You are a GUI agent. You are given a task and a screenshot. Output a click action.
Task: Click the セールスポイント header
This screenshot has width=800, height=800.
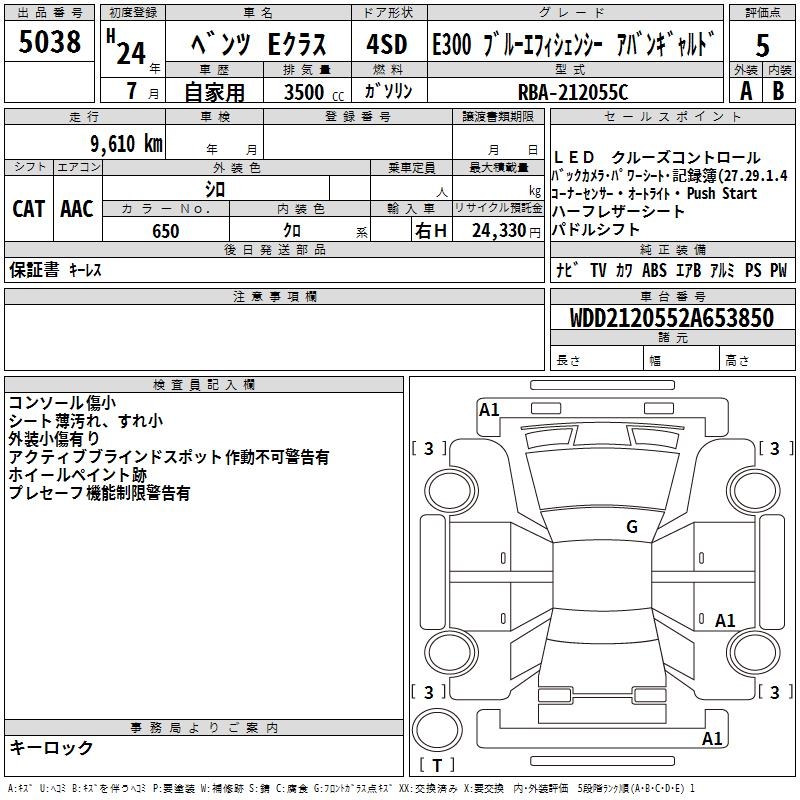(672, 117)
